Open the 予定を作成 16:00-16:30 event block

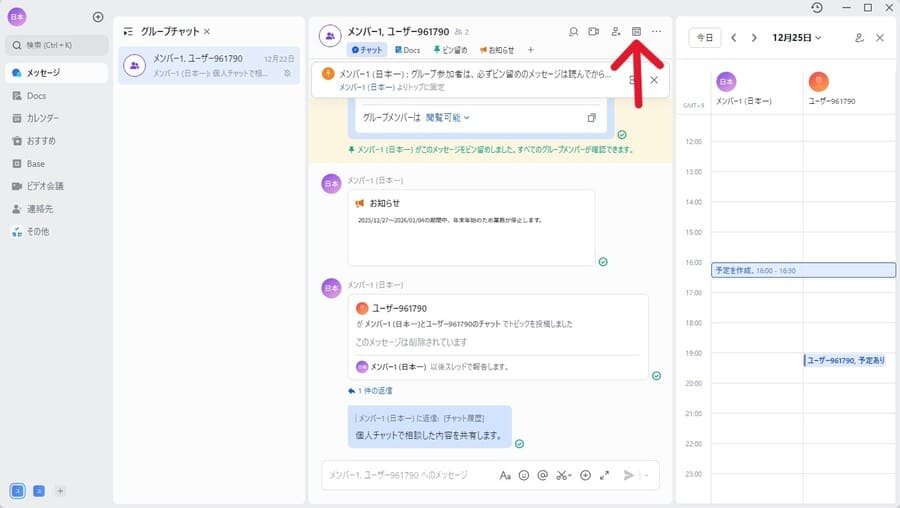tap(804, 270)
